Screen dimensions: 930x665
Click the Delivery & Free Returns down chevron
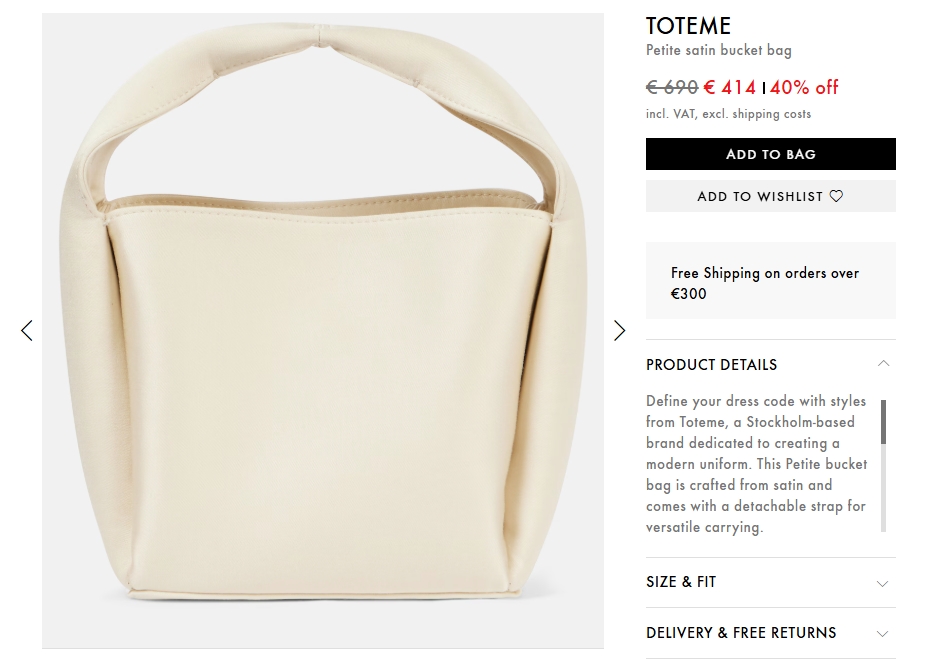click(x=883, y=634)
